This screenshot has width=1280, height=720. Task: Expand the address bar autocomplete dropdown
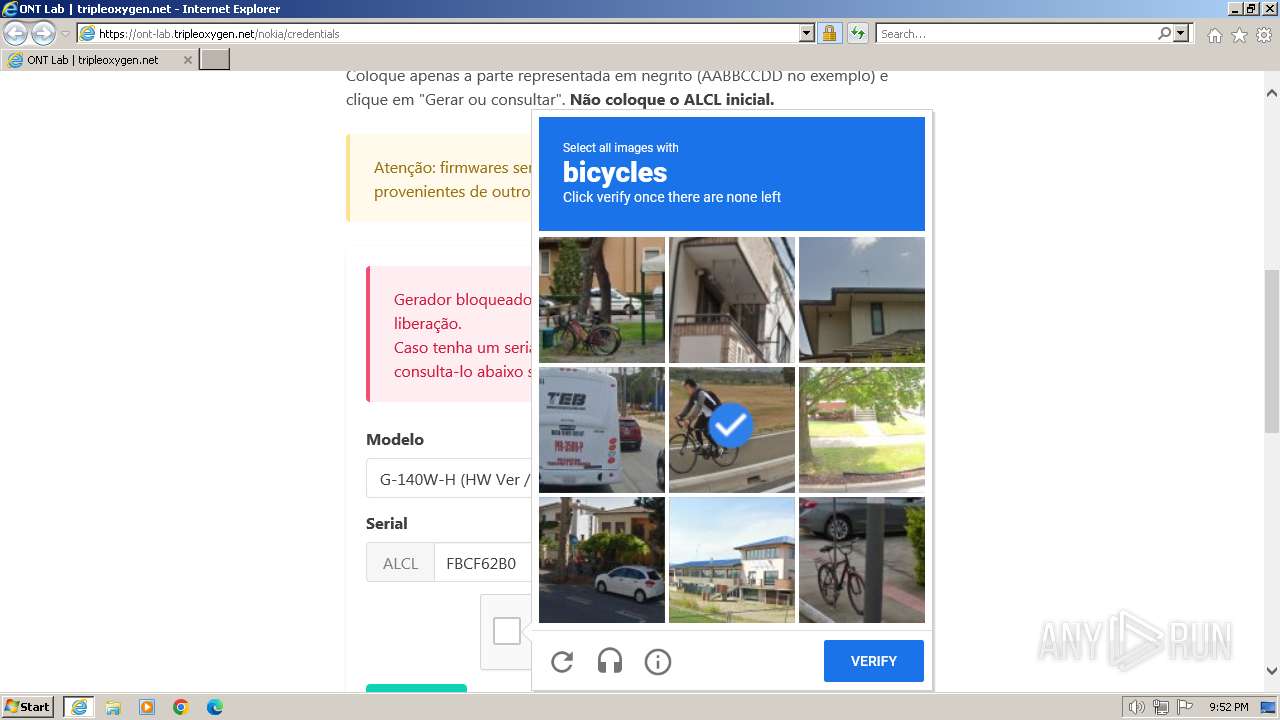807,33
